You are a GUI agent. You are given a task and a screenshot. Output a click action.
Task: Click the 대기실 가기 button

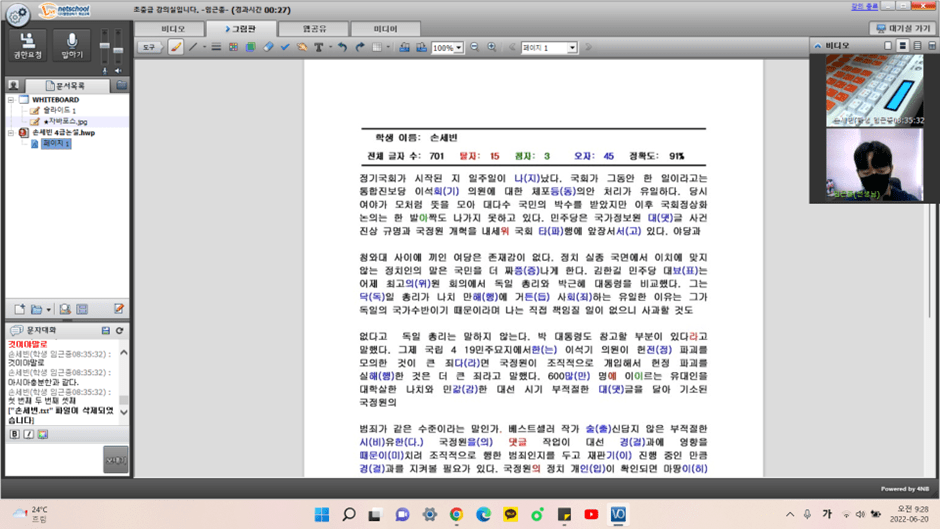[x=902, y=29]
